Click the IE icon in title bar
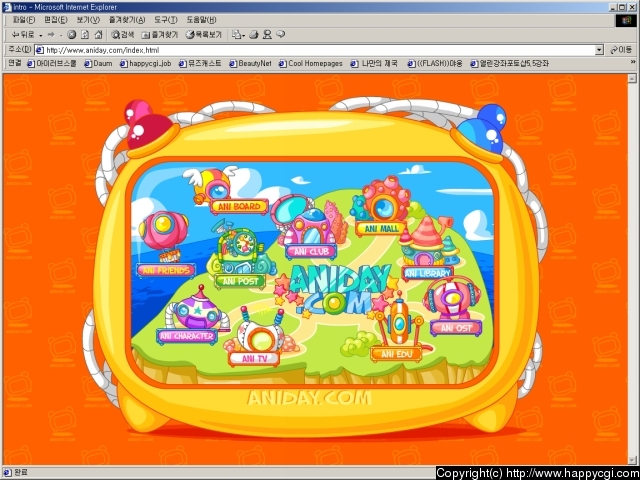 (x=7, y=7)
